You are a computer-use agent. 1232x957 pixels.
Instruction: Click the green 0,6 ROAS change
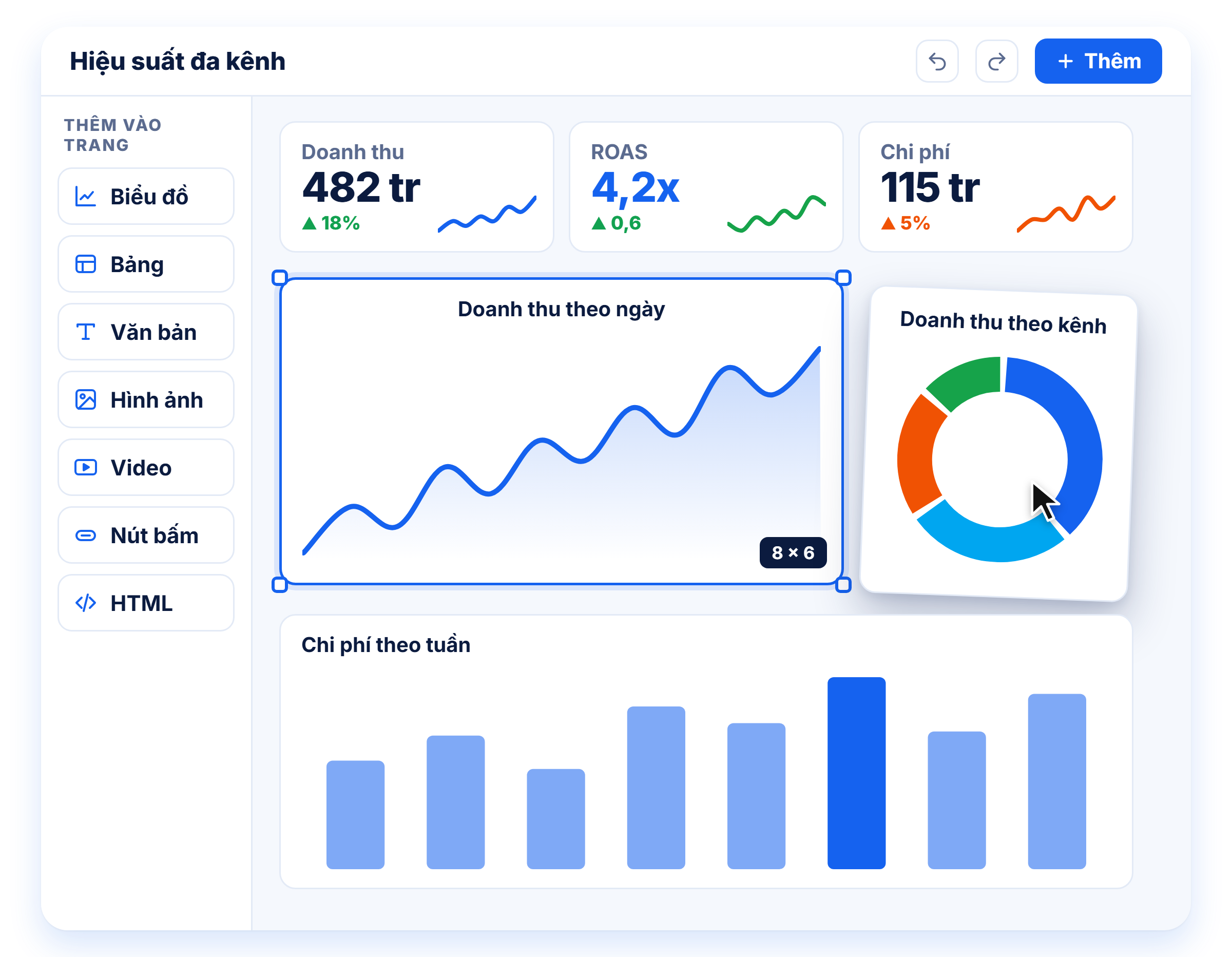point(616,223)
